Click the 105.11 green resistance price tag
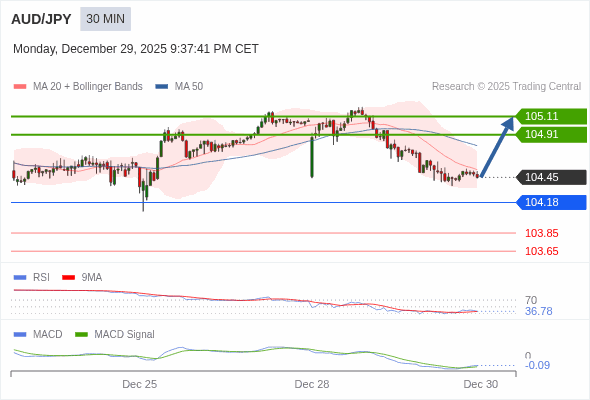590x400 pixels. tap(551, 116)
